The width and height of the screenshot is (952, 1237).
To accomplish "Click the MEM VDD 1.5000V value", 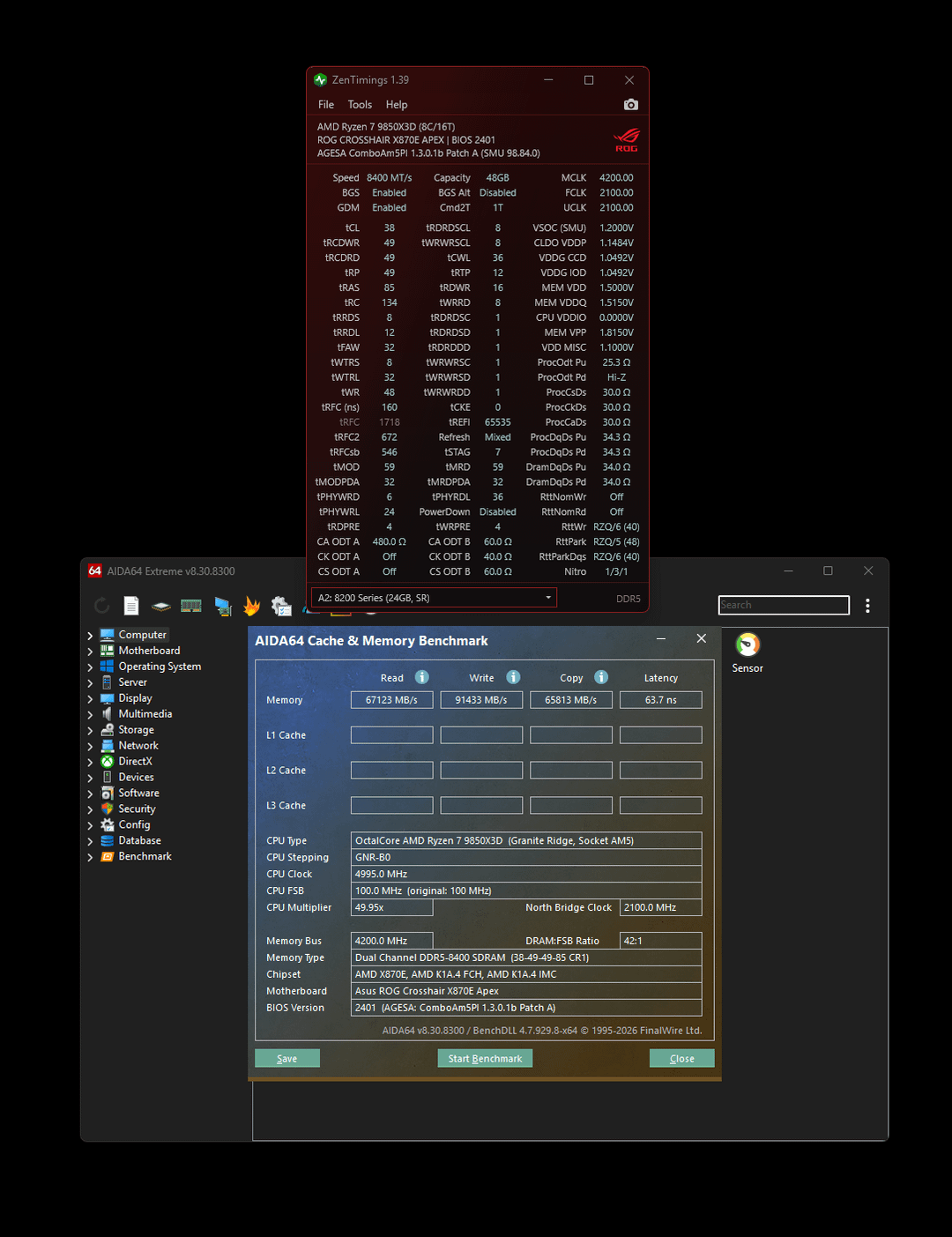I will (617, 287).
